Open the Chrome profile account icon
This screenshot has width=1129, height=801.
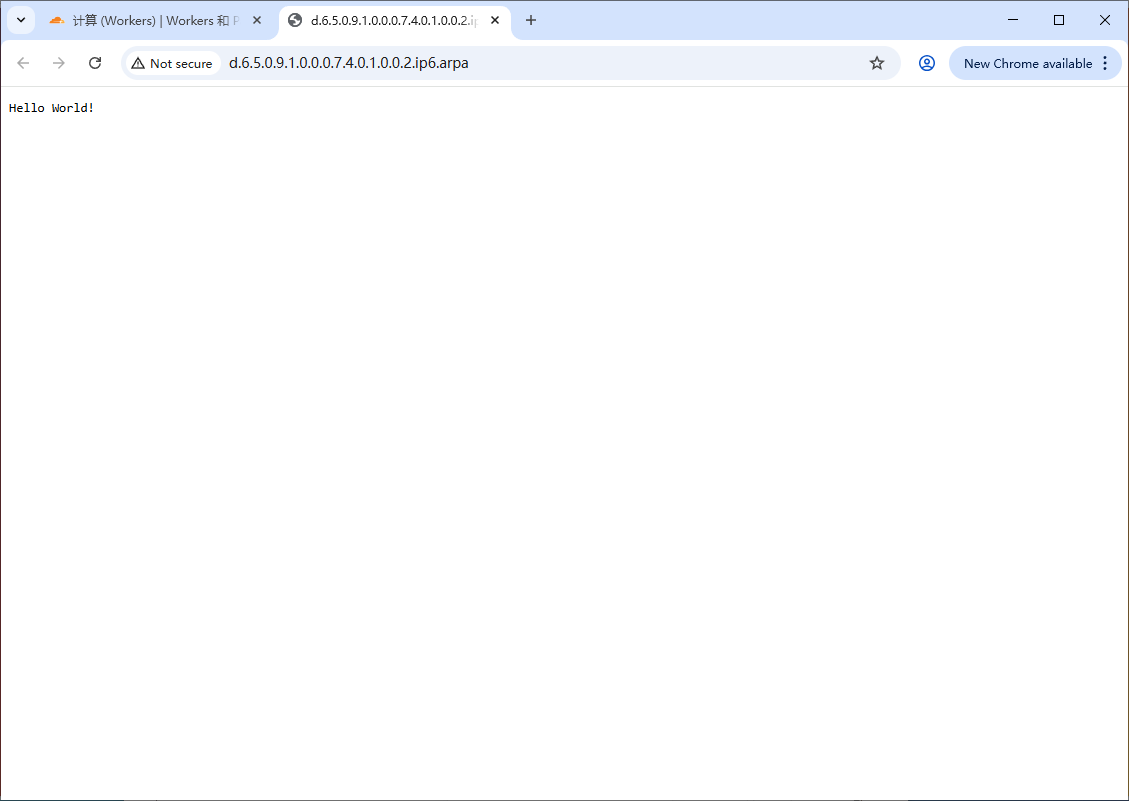pos(927,63)
